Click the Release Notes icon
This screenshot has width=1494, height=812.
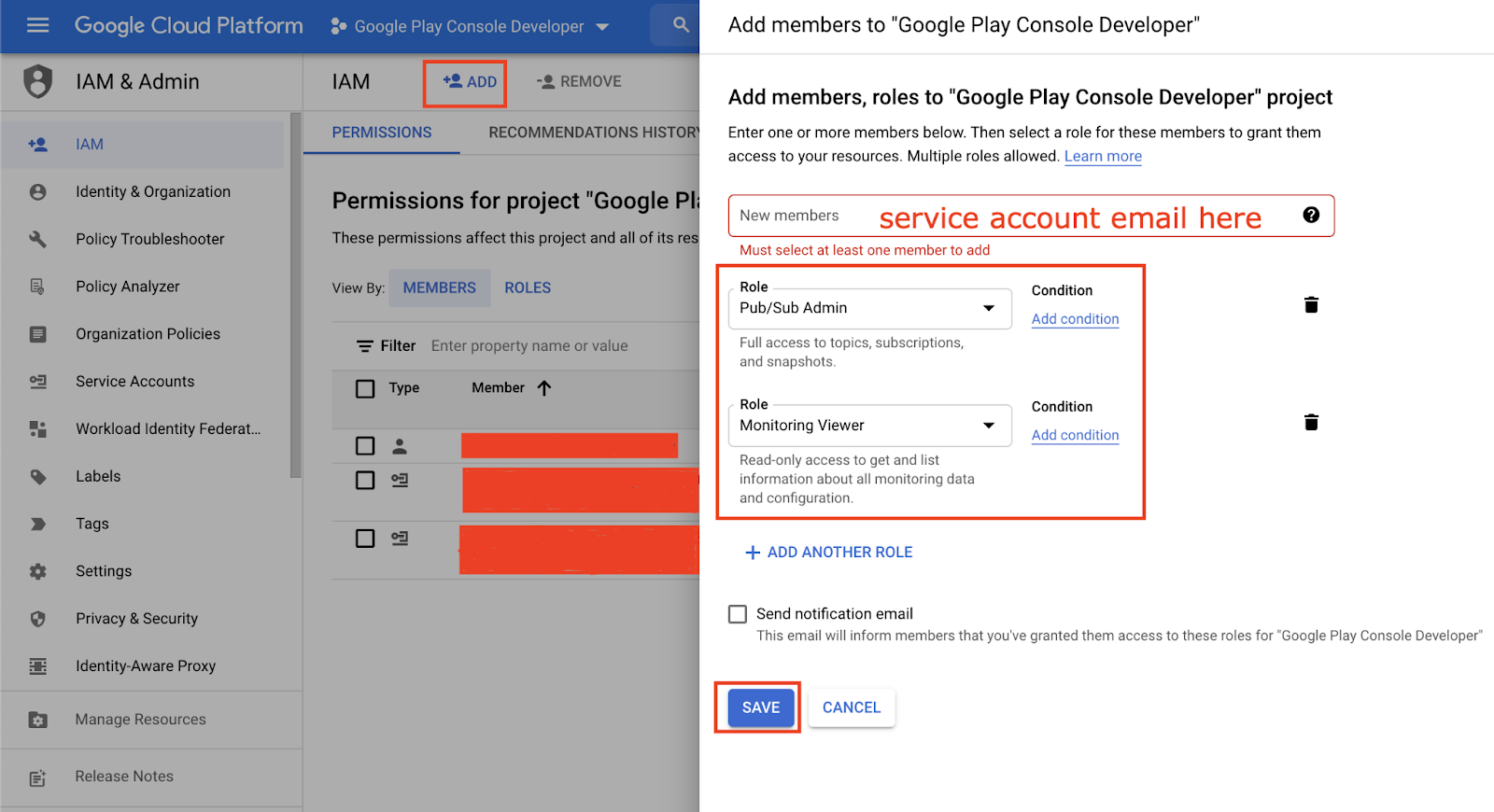click(37, 777)
